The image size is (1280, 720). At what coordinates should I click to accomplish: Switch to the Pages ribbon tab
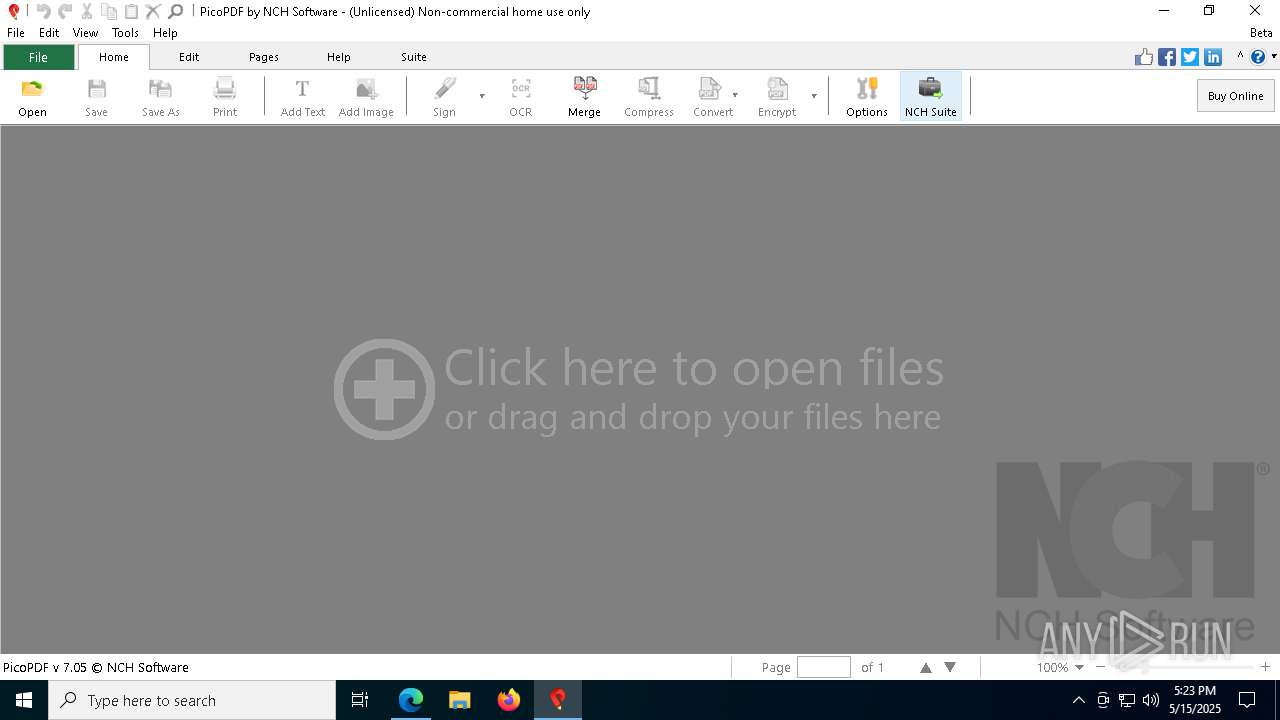tap(264, 57)
